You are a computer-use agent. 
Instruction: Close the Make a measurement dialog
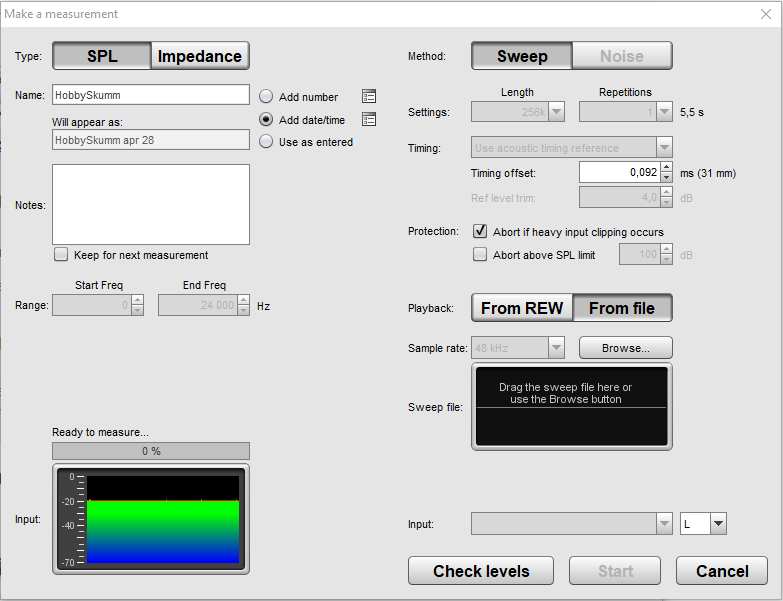[x=766, y=14]
